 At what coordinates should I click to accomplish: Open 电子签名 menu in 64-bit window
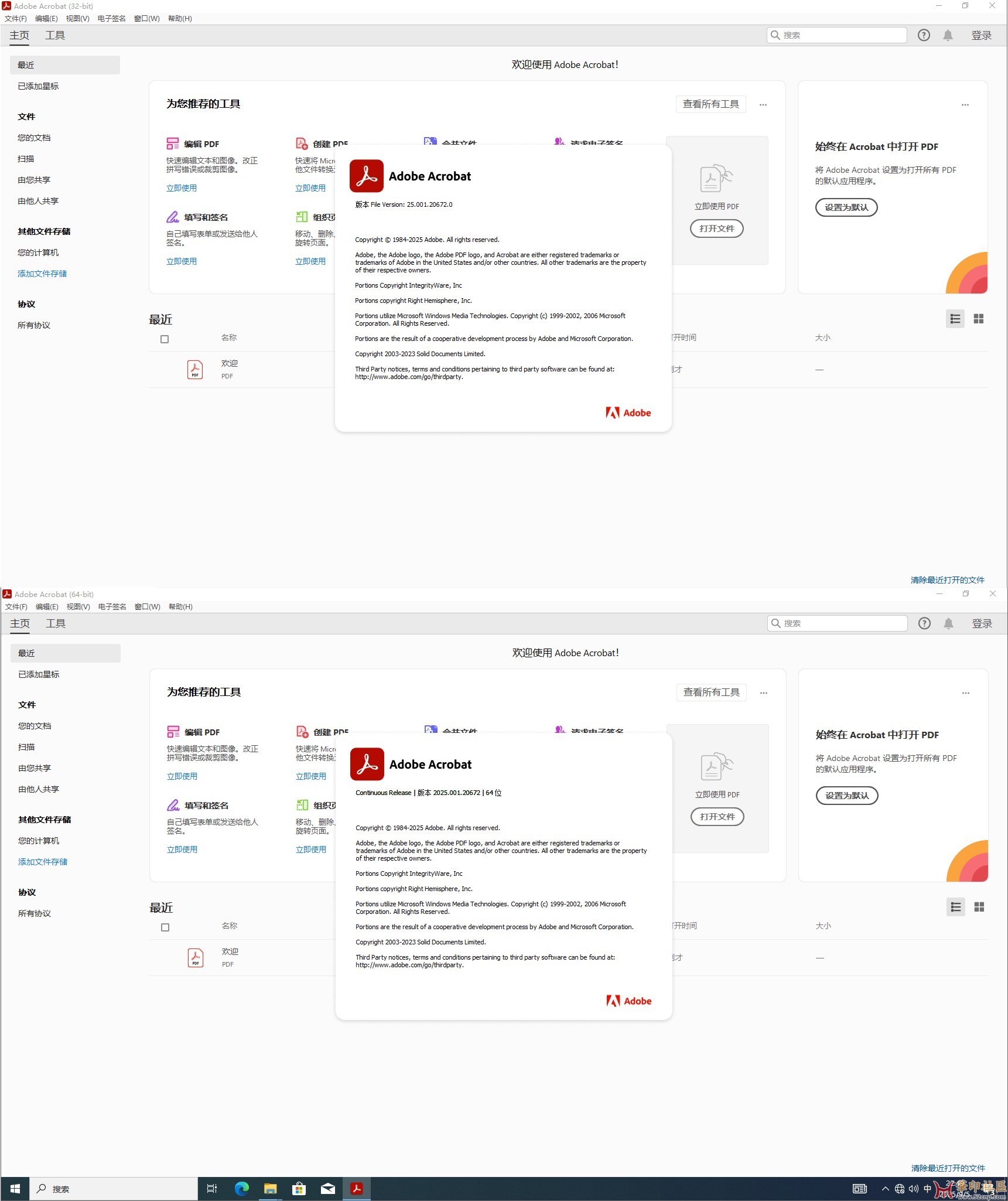pyautogui.click(x=112, y=607)
